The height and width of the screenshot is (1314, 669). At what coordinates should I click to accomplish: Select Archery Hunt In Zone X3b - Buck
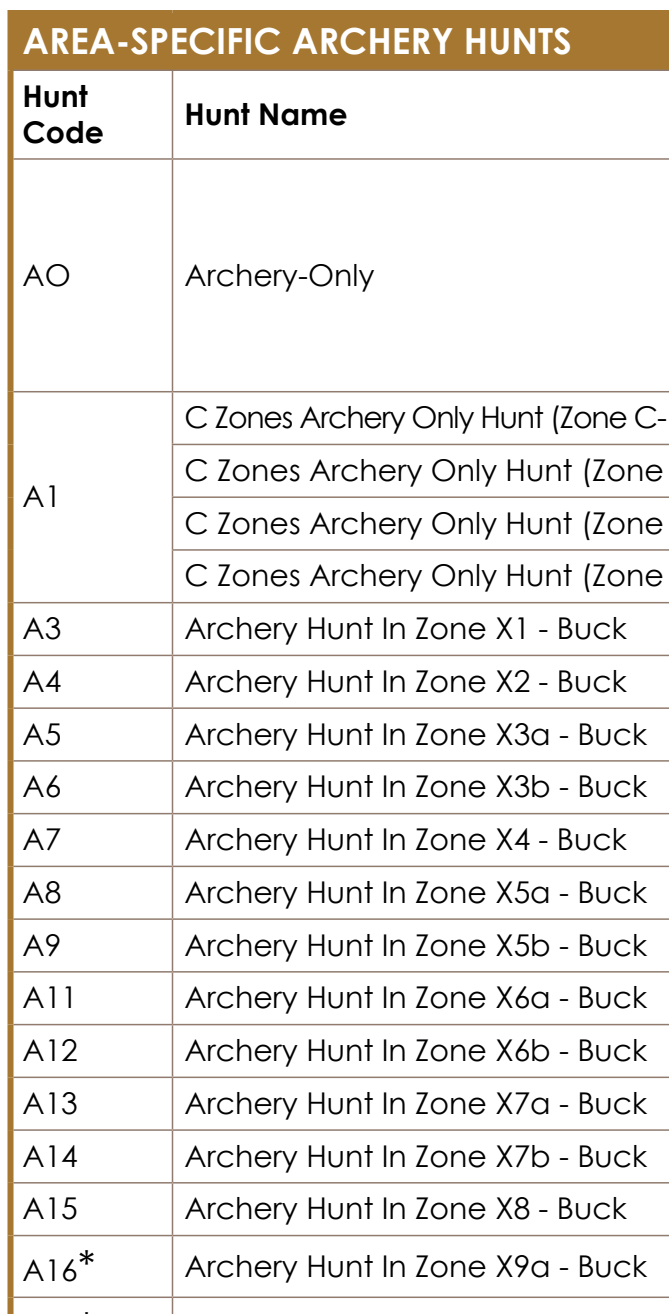click(x=416, y=787)
